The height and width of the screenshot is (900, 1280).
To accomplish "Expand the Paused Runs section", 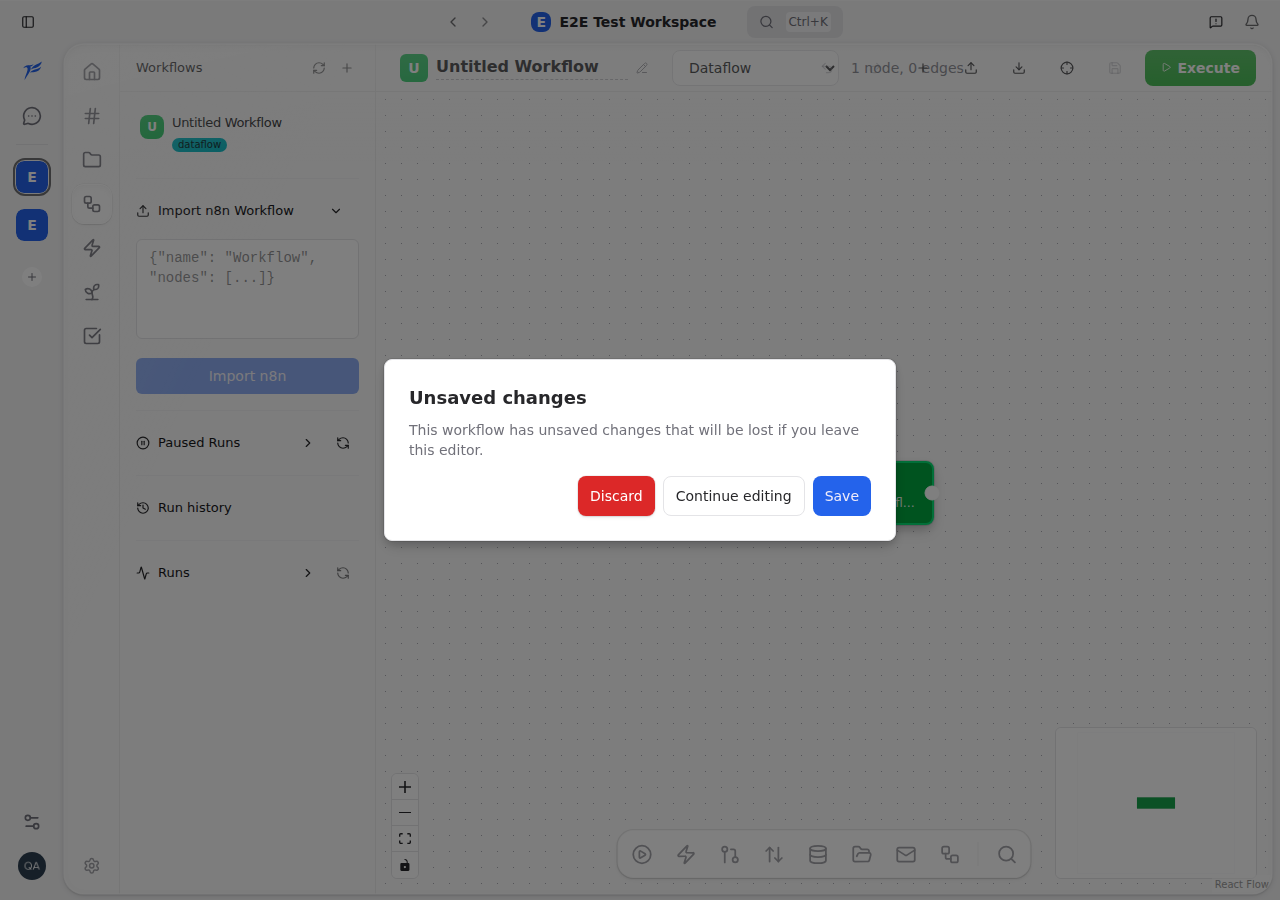I will tap(308, 443).
